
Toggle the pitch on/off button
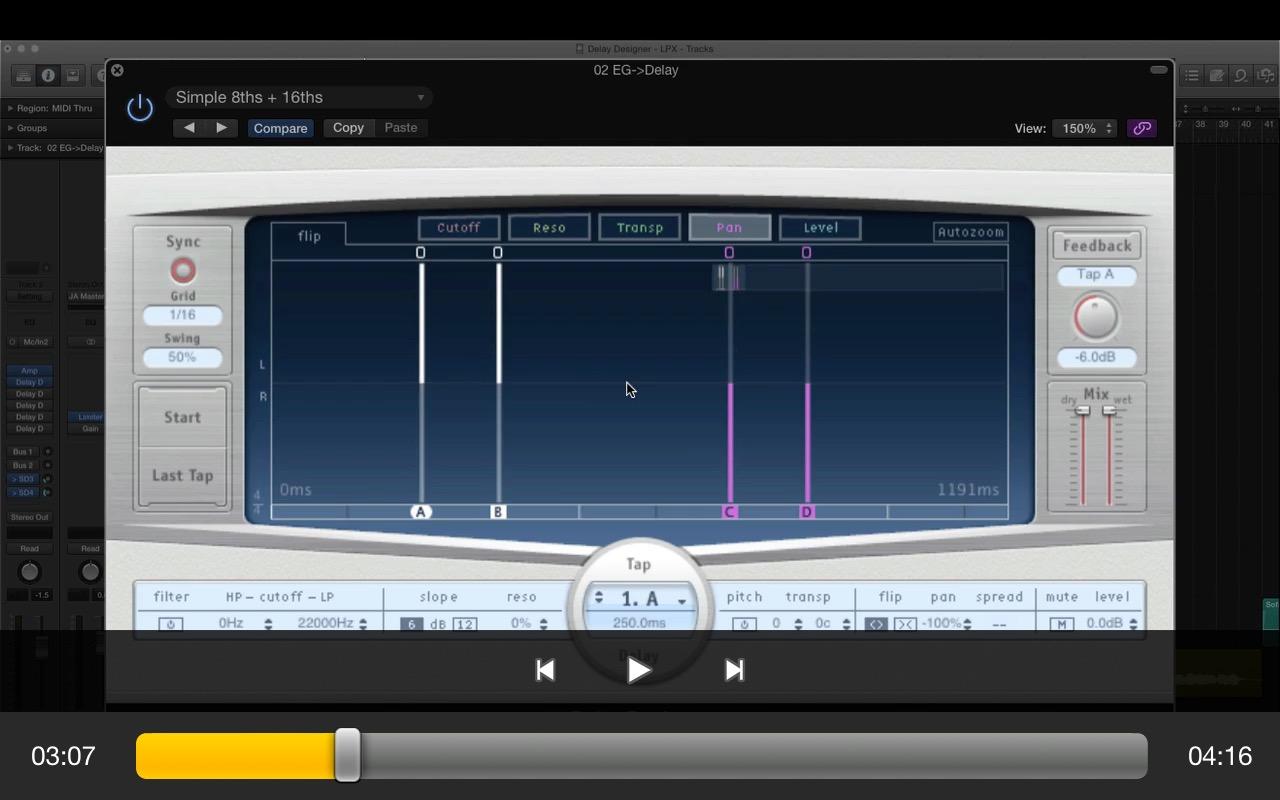click(x=744, y=624)
